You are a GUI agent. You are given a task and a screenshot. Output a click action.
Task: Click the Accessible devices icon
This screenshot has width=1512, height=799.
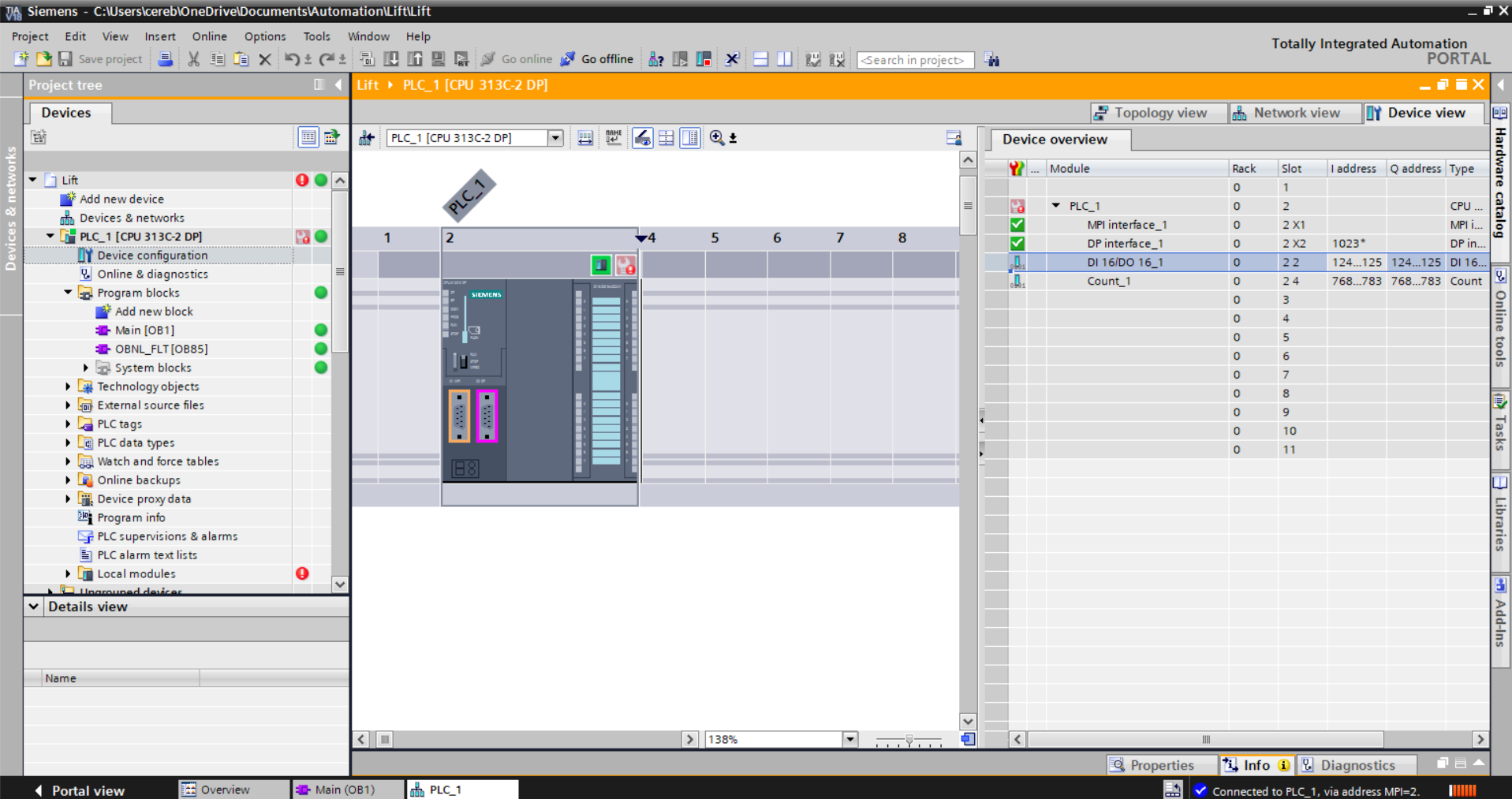[x=655, y=59]
